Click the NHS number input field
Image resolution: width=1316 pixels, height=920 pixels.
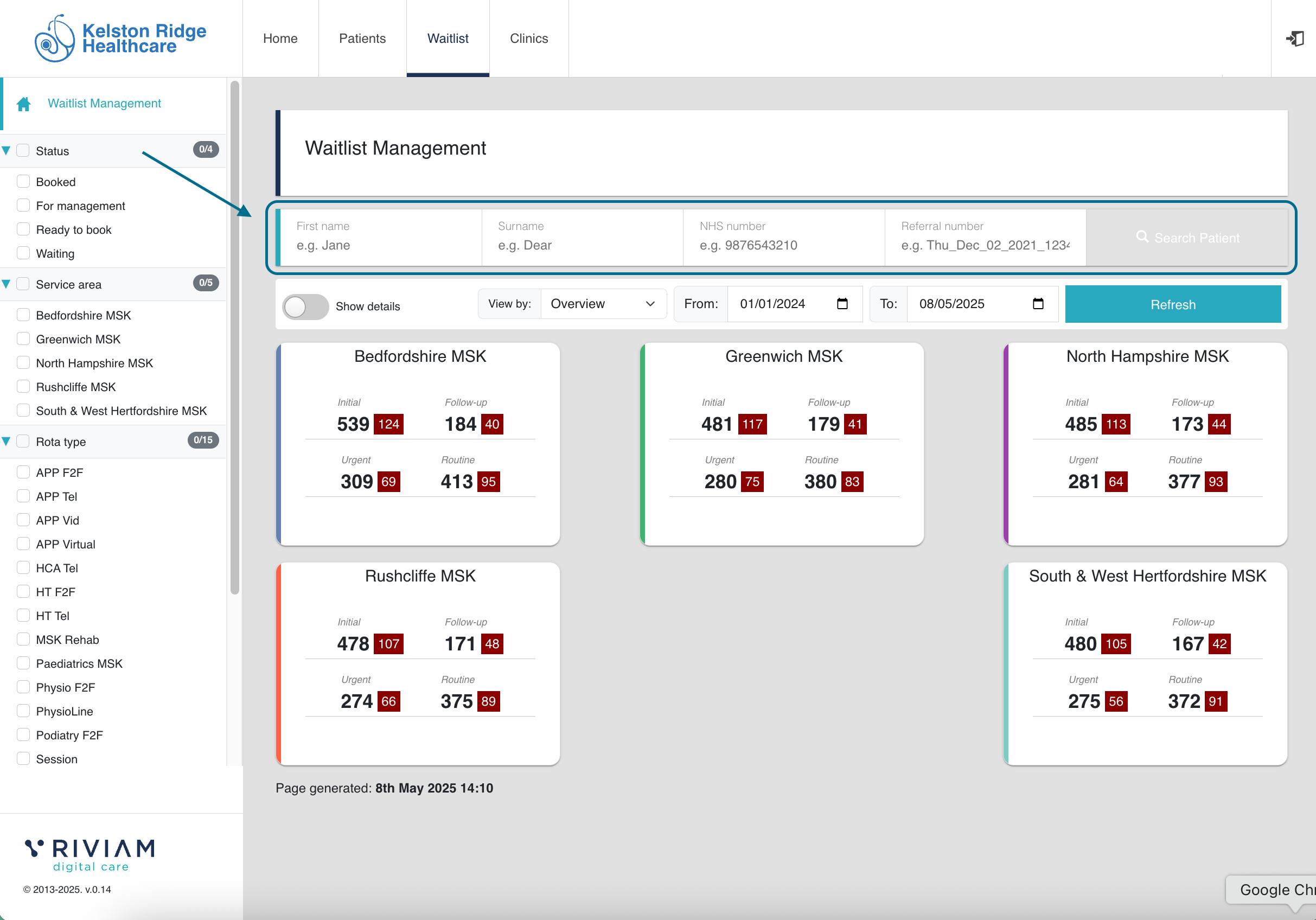(783, 245)
